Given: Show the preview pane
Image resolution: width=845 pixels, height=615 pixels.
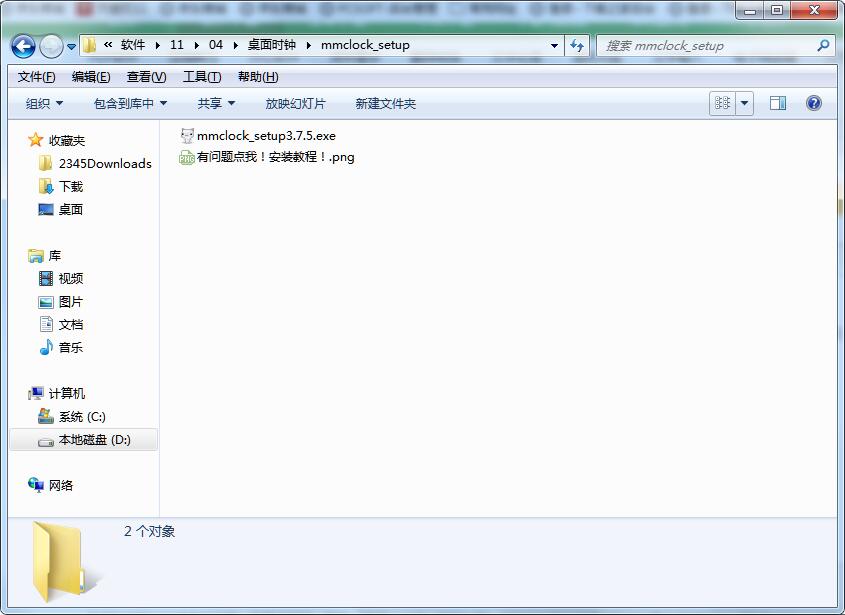Looking at the screenshot, I should click(x=776, y=103).
